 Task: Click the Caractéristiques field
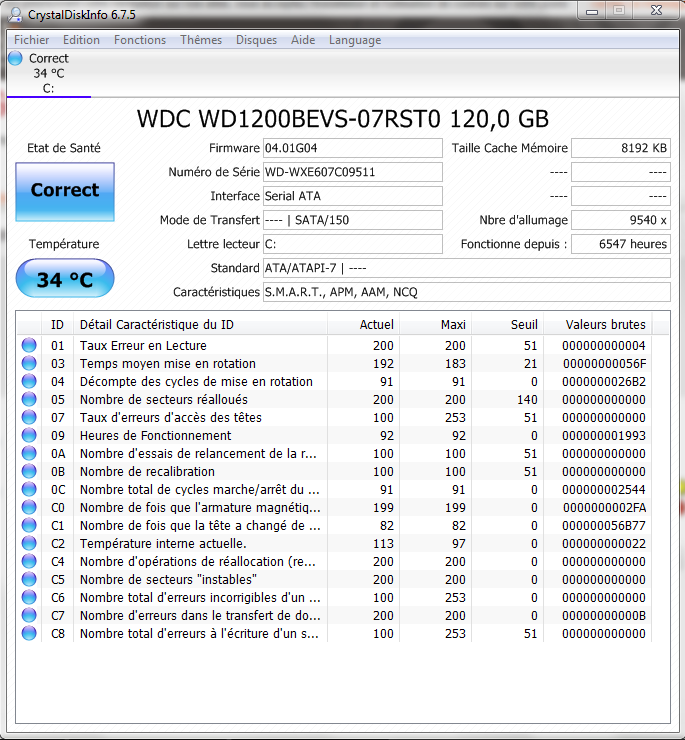click(466, 292)
